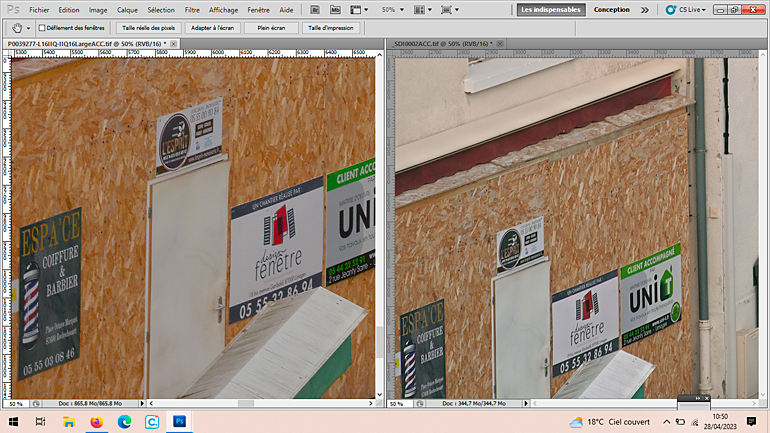The width and height of the screenshot is (770, 433).
Task: Switch to Conception workspace
Action: pos(611,10)
